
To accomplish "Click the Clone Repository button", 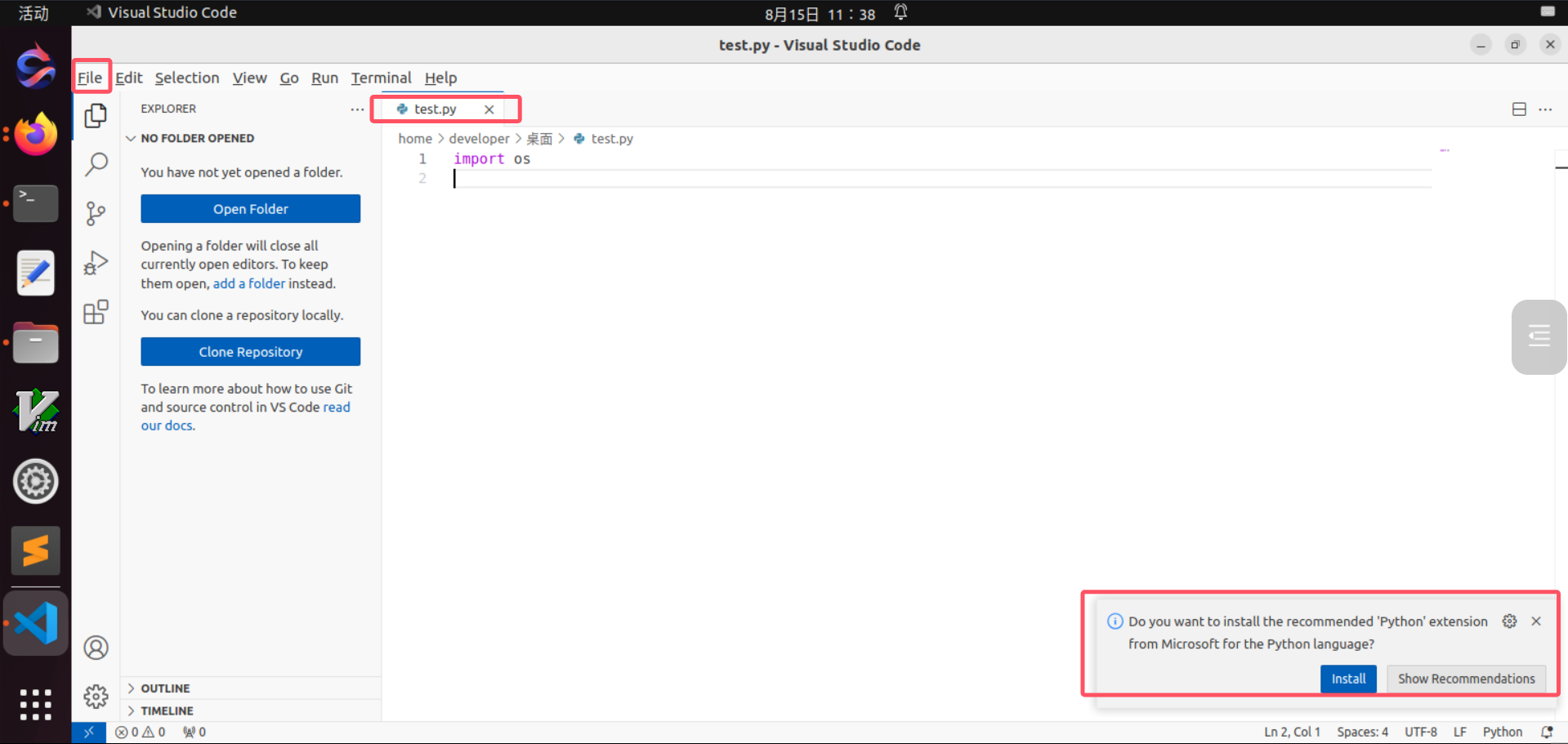I will point(250,352).
